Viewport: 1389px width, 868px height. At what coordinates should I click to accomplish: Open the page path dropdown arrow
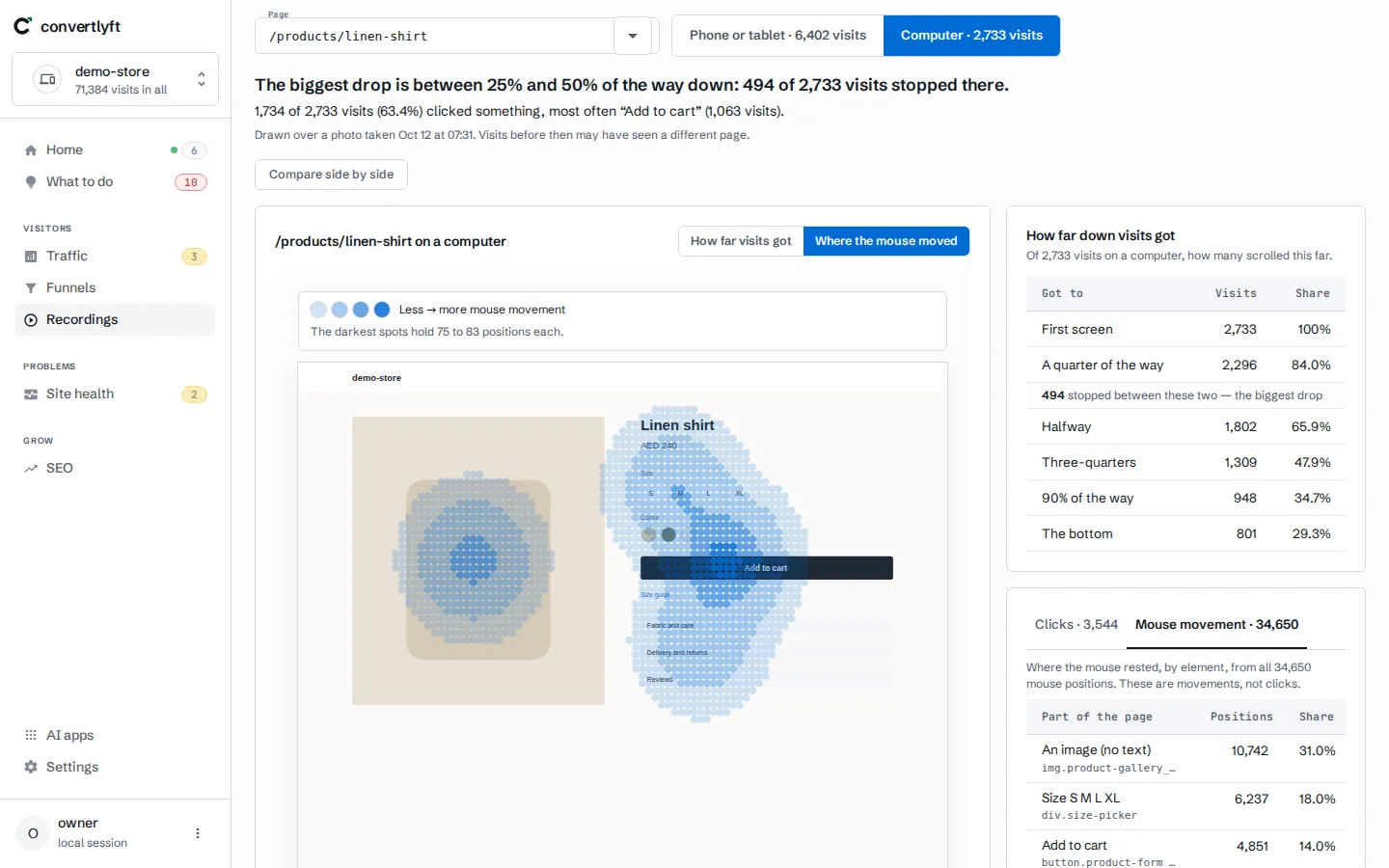click(x=633, y=36)
